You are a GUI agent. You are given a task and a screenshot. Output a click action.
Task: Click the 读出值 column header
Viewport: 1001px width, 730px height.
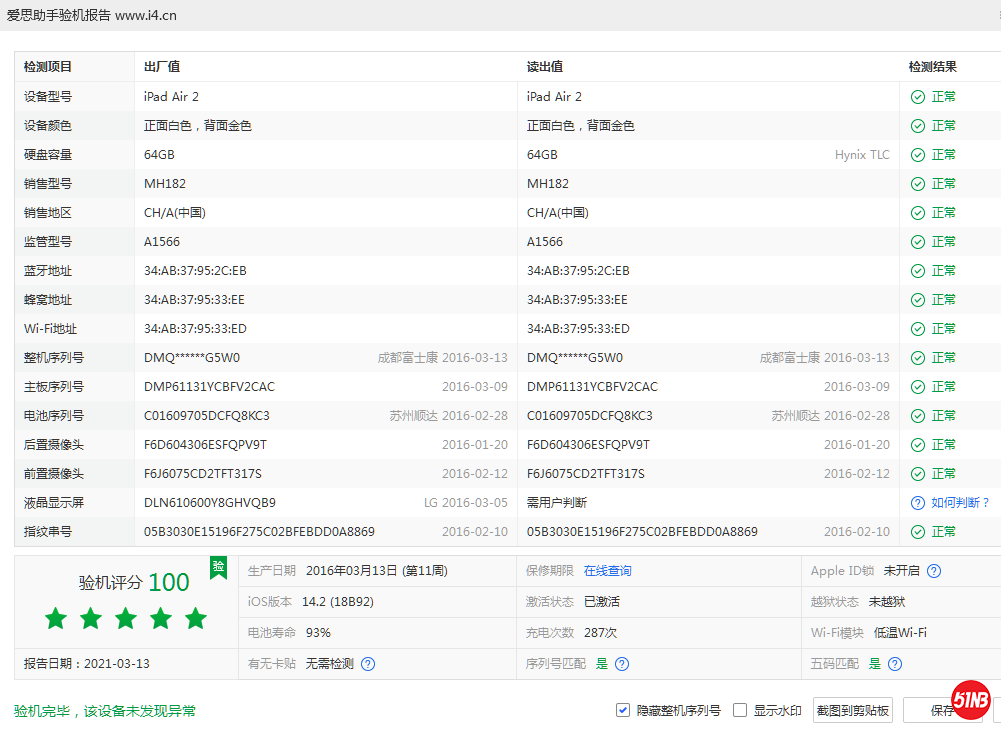point(545,67)
